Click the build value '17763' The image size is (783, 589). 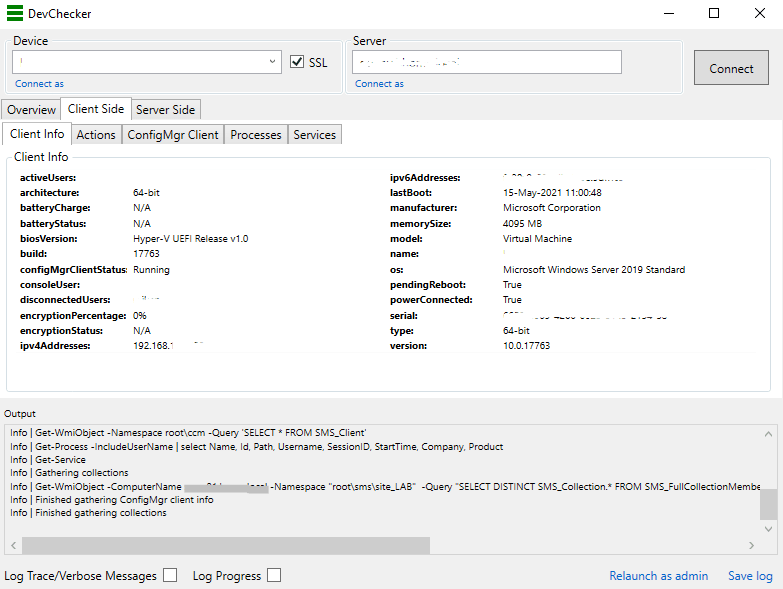(146, 254)
